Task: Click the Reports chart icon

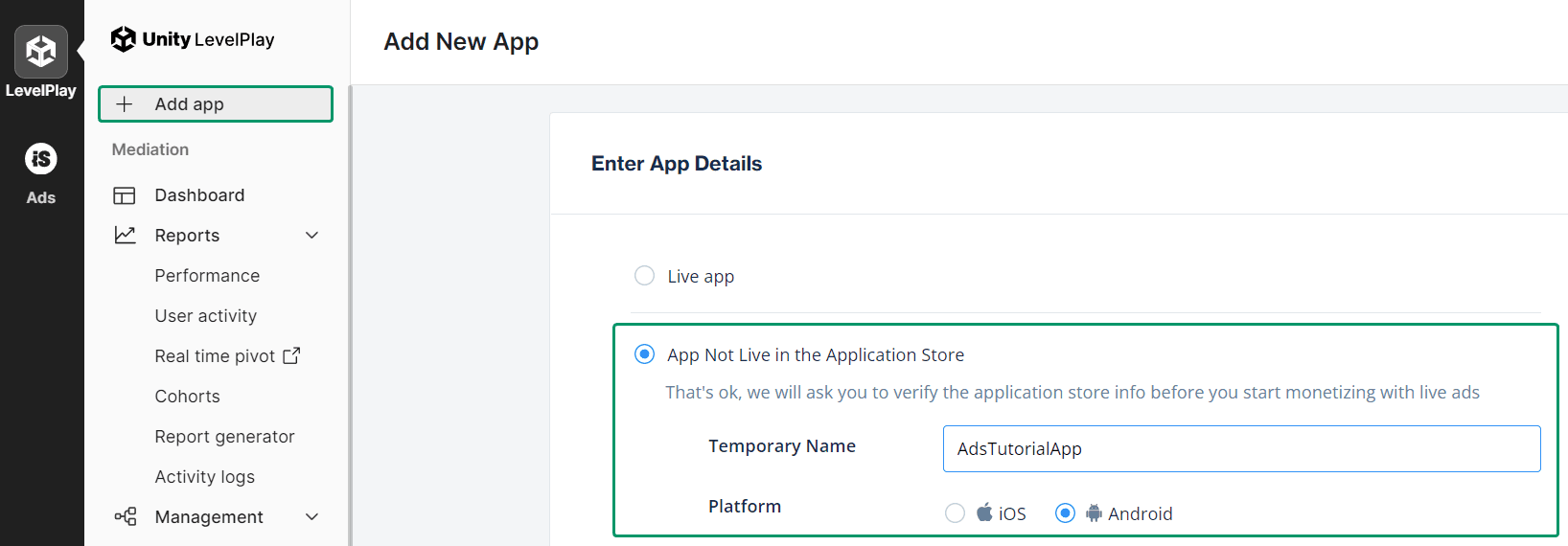Action: coord(125,236)
